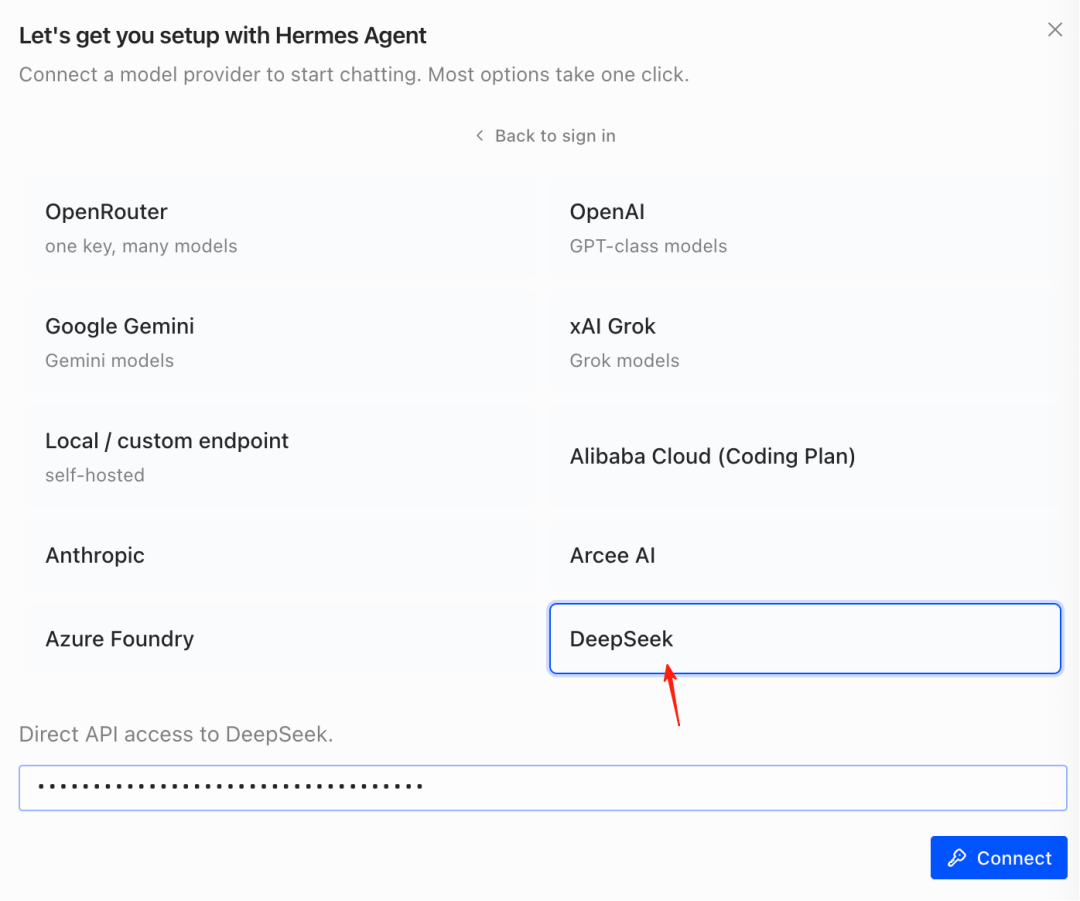
Task: Select xAI Grok provider card
Action: point(805,342)
